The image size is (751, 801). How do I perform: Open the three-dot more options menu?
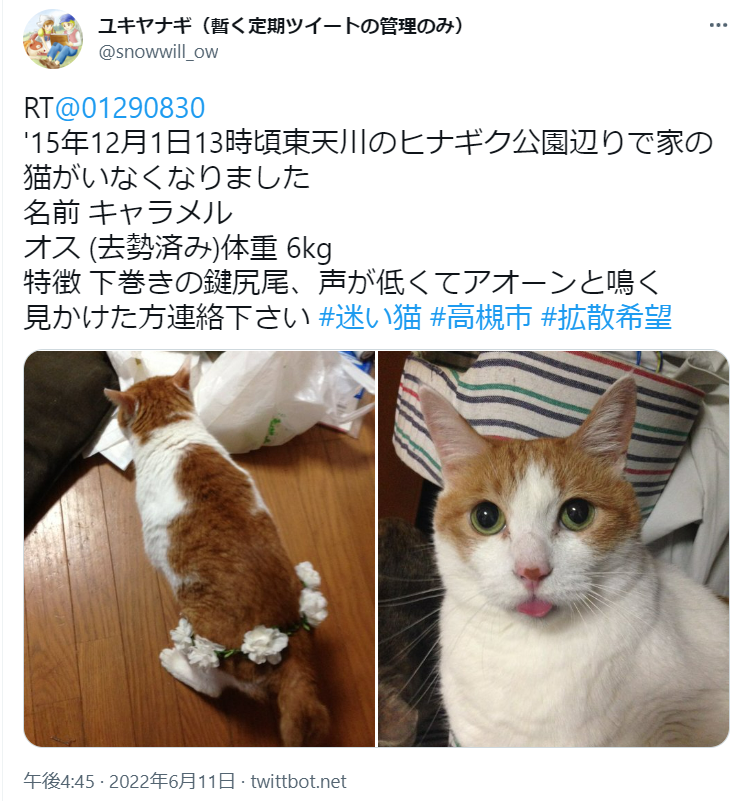[x=718, y=25]
